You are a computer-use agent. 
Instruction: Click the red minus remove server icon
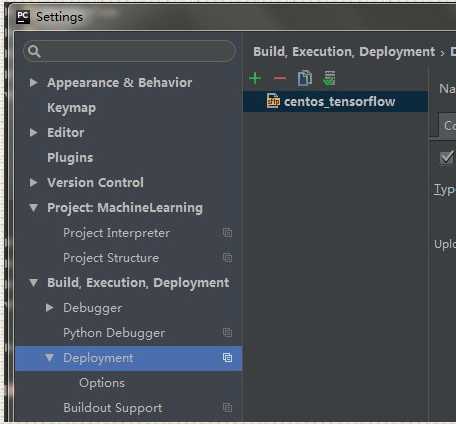[x=280, y=78]
